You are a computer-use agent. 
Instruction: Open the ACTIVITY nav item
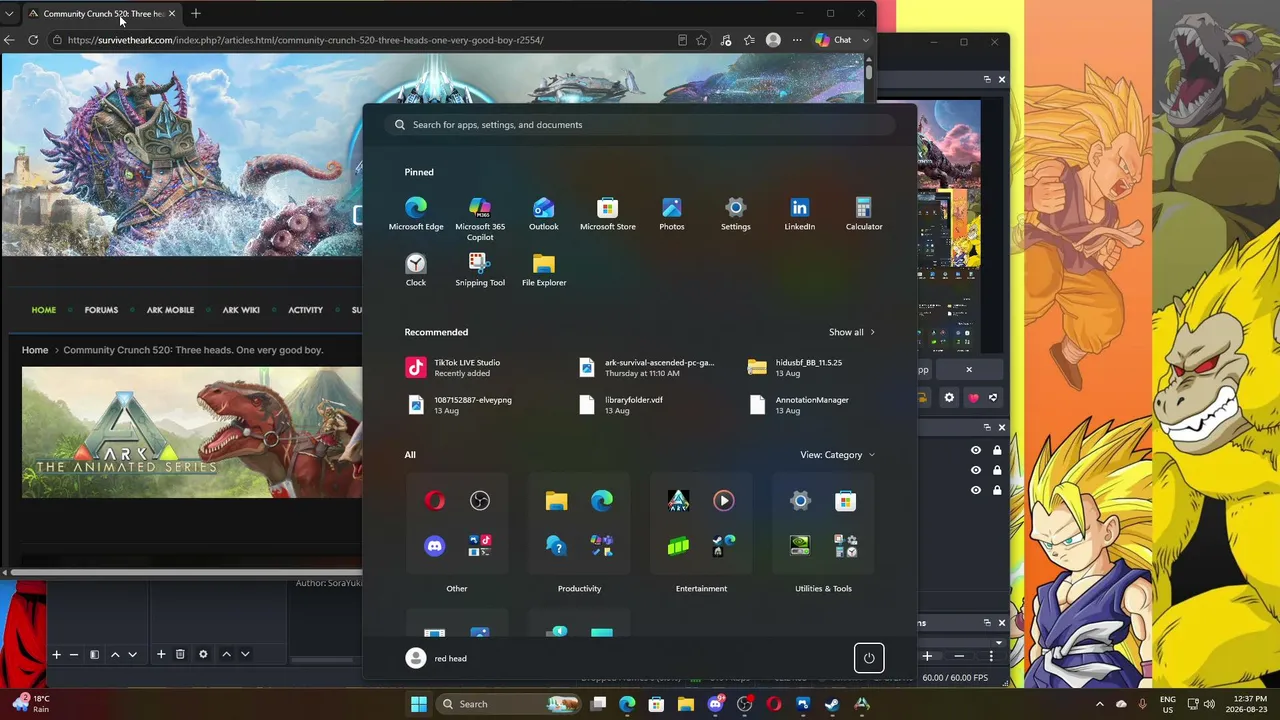(x=306, y=310)
